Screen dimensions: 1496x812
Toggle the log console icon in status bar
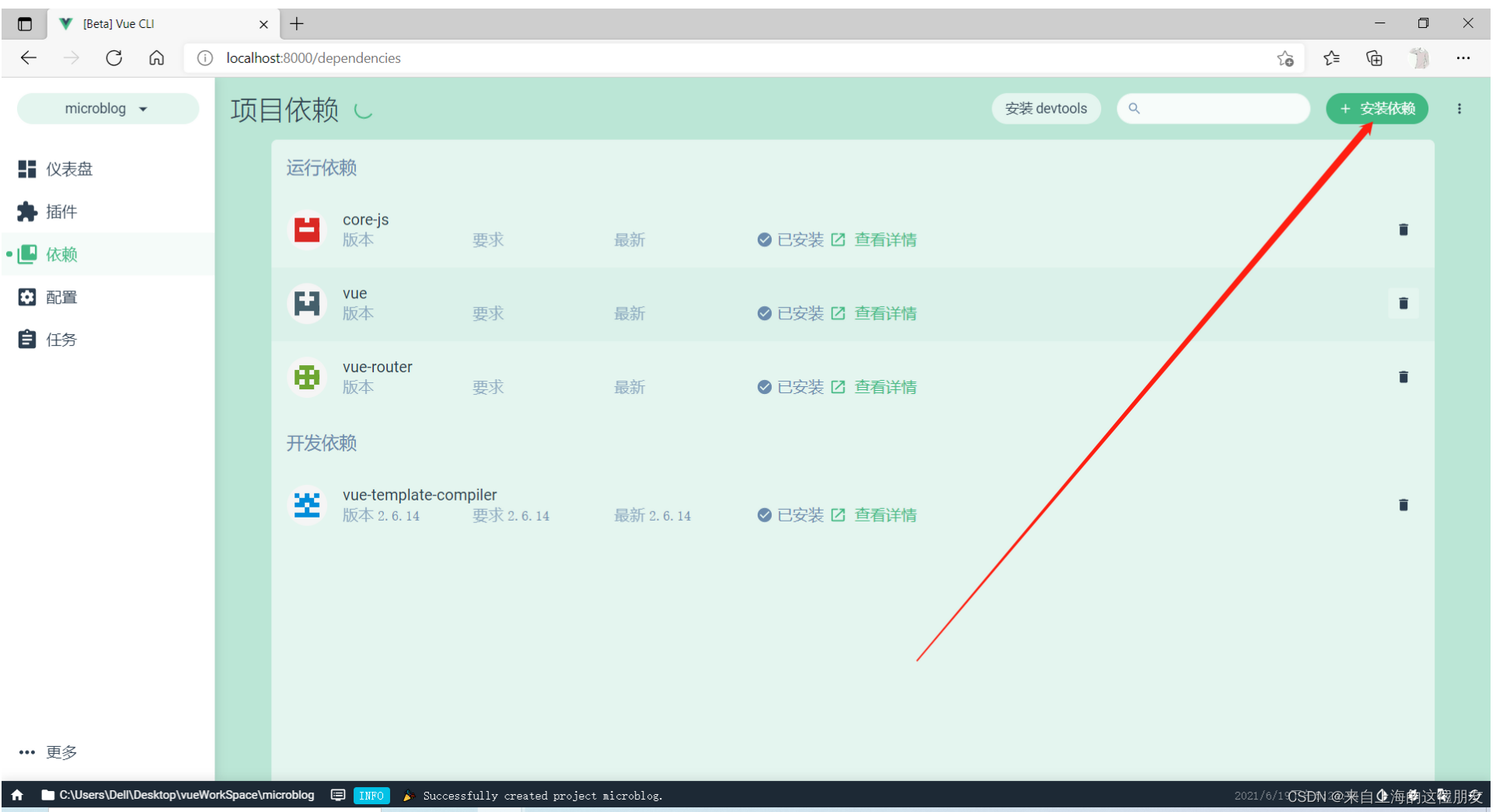[x=338, y=795]
